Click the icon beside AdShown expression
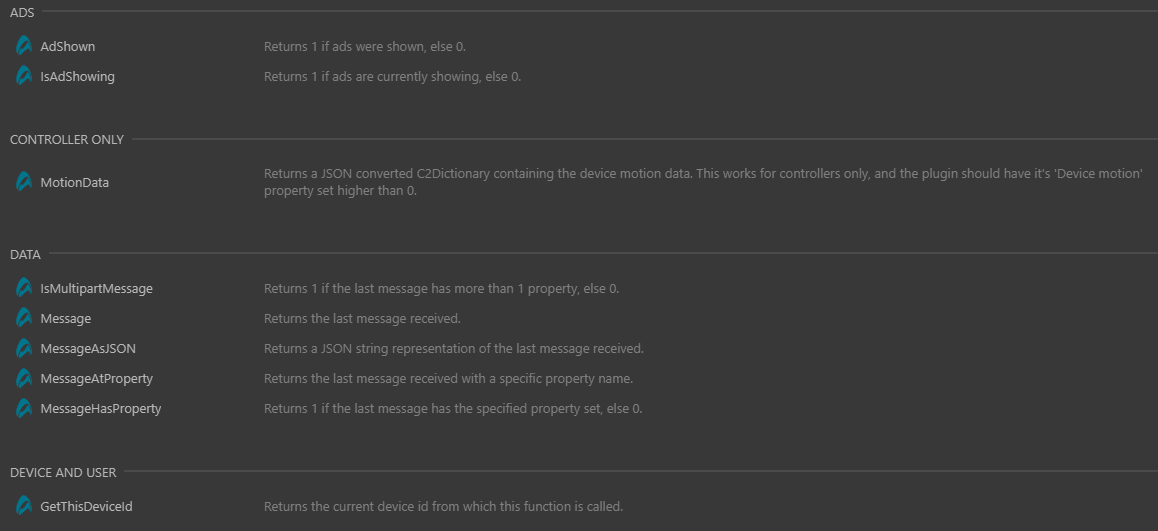The width and height of the screenshot is (1158, 531). (x=24, y=46)
